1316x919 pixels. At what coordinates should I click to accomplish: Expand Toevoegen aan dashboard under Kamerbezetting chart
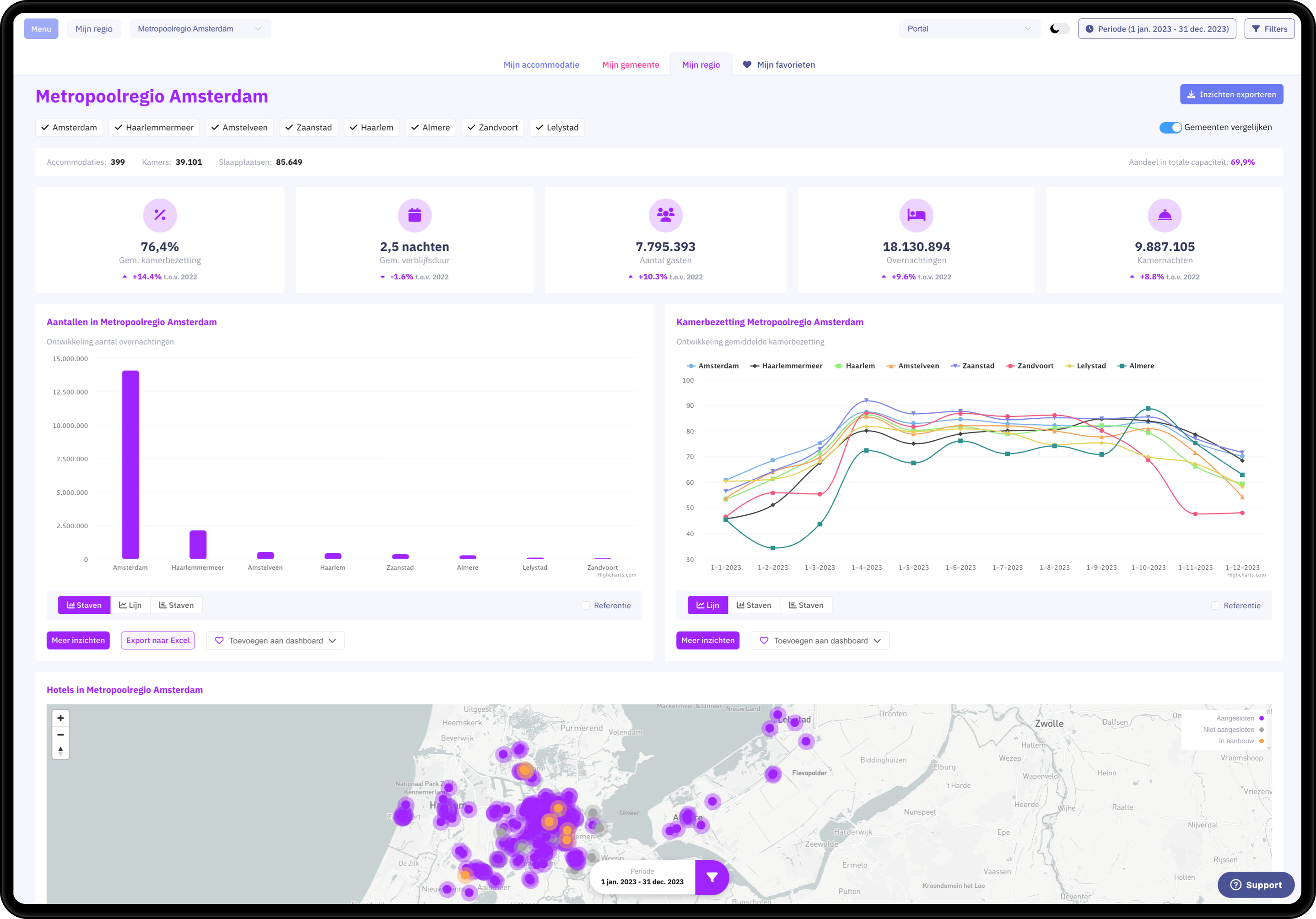(x=820, y=640)
